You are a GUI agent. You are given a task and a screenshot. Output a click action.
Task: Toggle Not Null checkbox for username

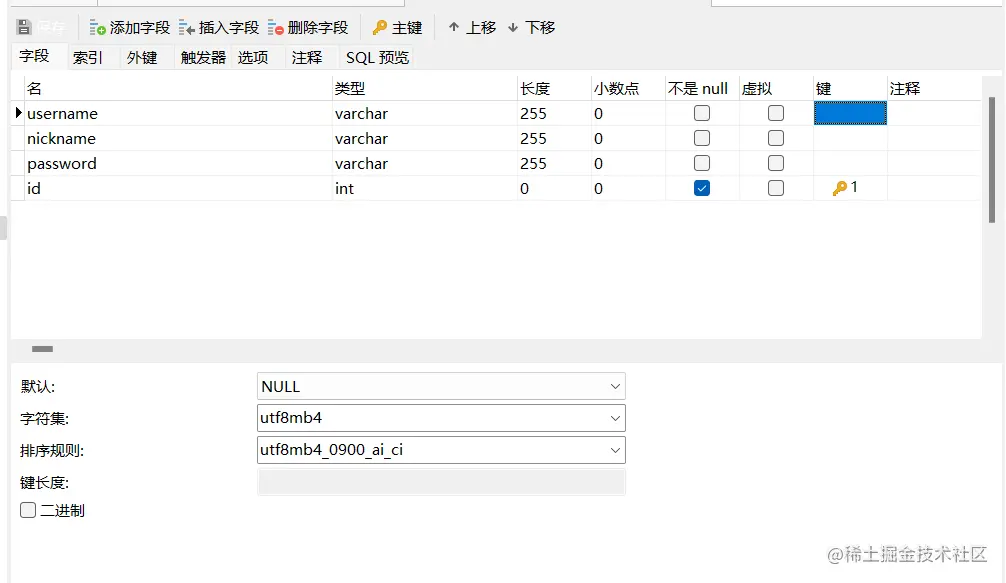[x=702, y=113]
